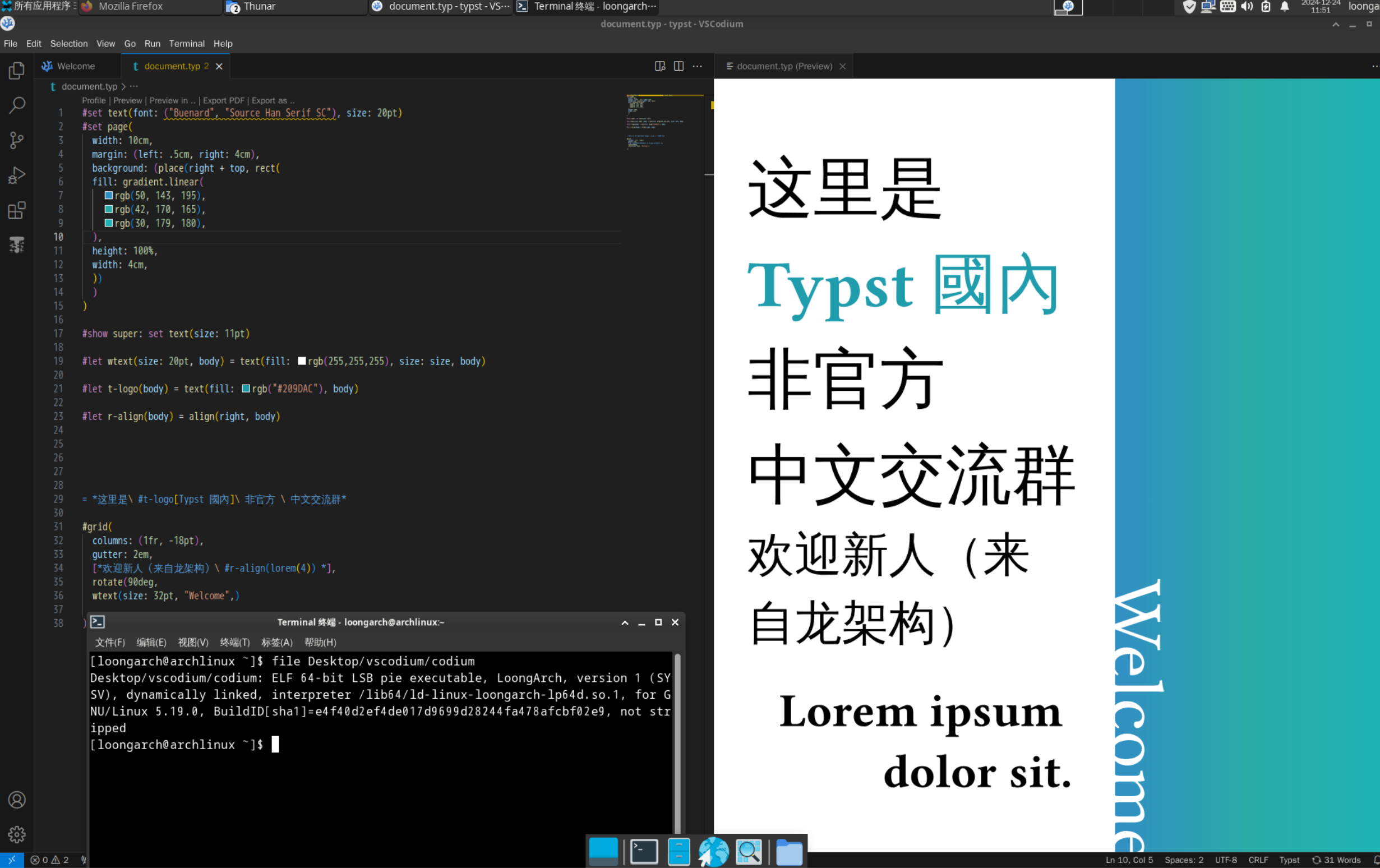Screen dimensions: 1380x868
Task: Close the document.typ (Preview) tab
Action: click(842, 67)
